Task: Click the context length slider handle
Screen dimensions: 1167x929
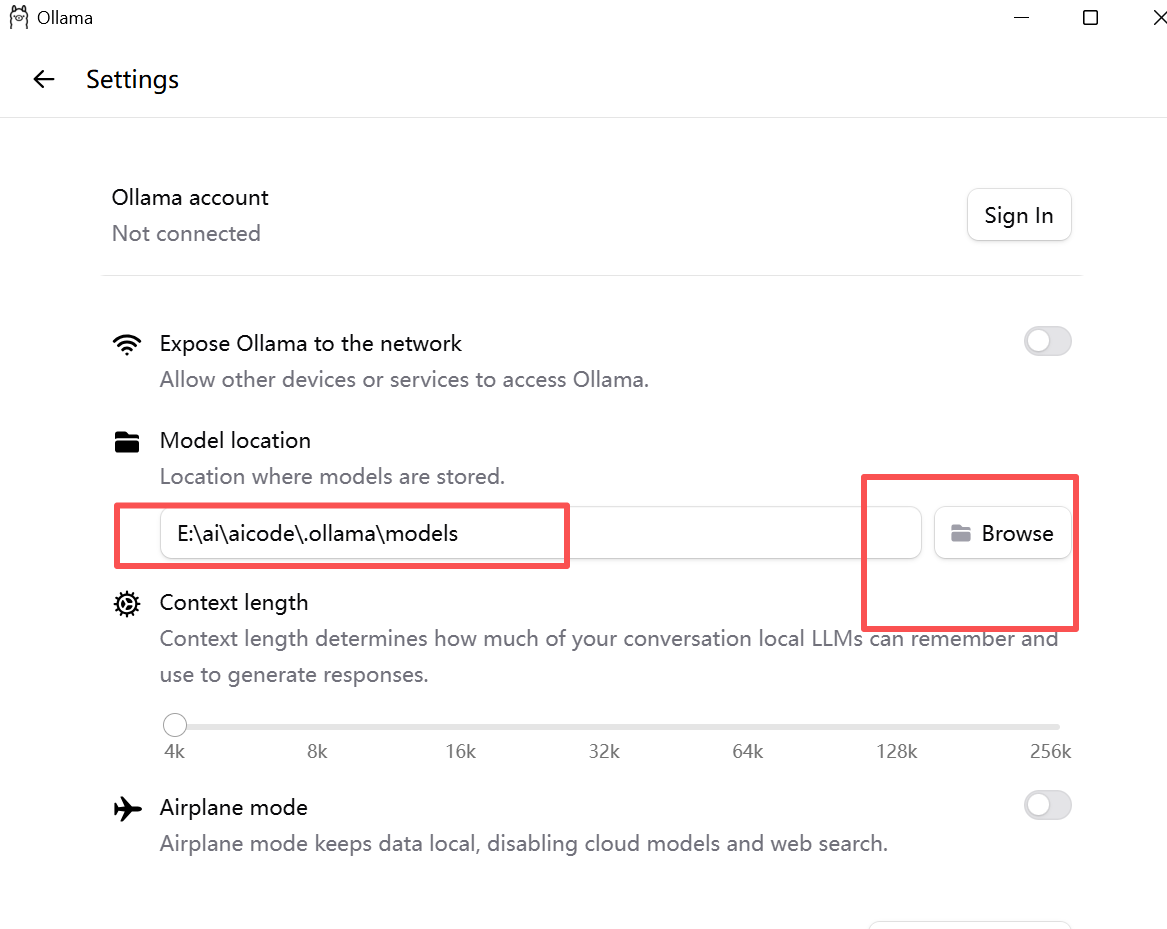Action: point(175,724)
